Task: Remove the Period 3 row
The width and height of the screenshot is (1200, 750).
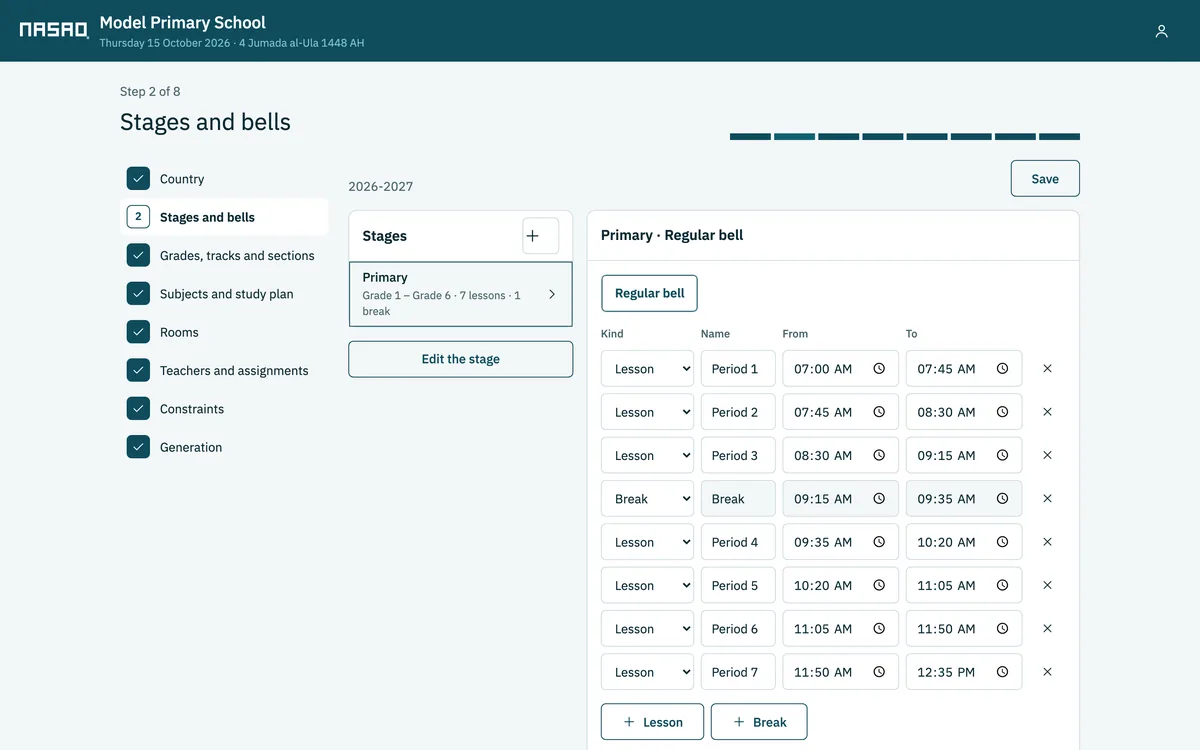Action: click(x=1047, y=455)
